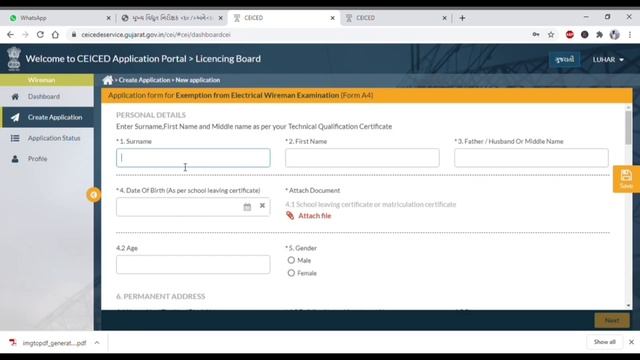640x360 pixels.
Task: Open the Chrome profile avatar
Action: (x=614, y=35)
